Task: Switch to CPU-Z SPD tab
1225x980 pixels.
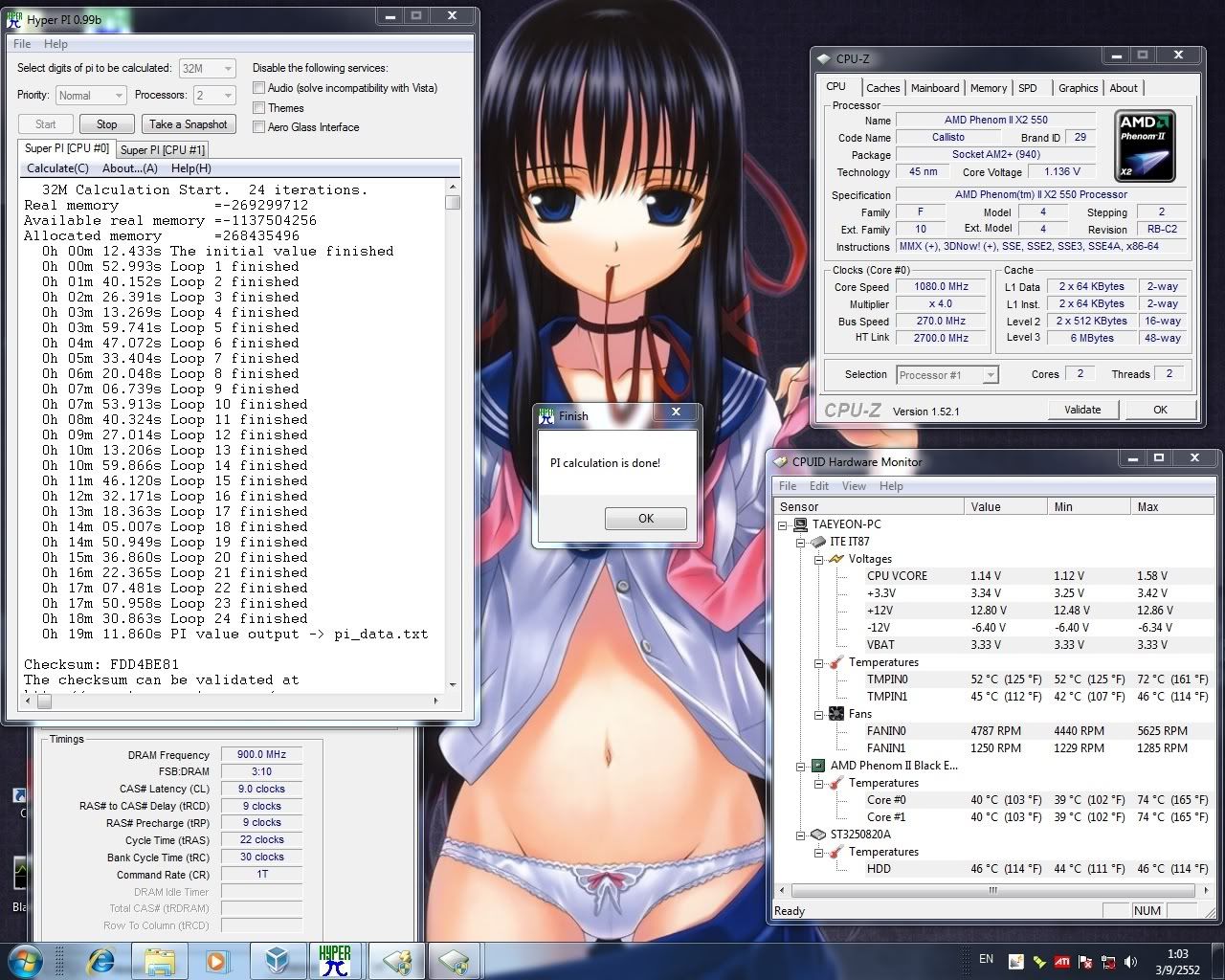Action: (x=1028, y=88)
